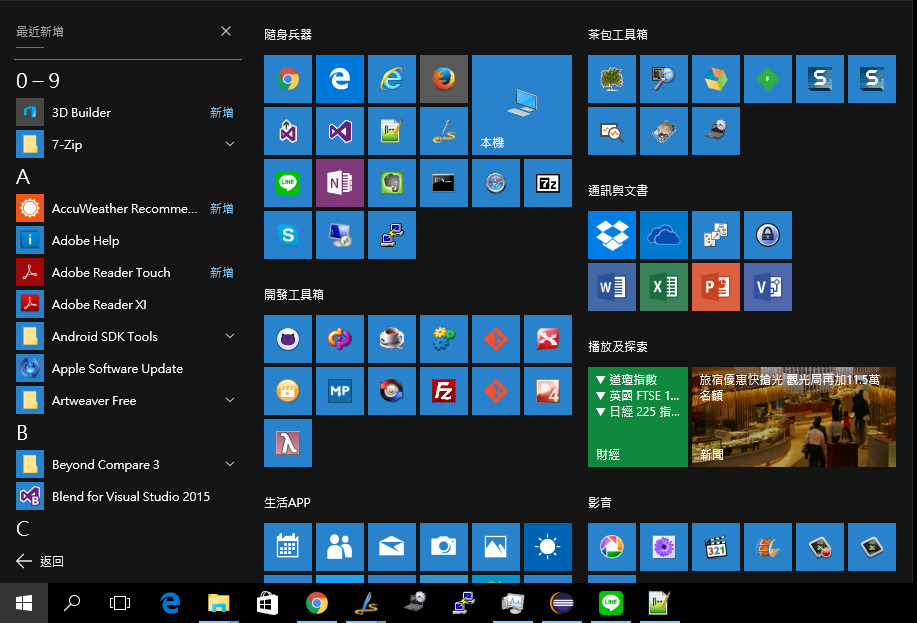Open the 321 clapperboard media player tile

pos(716,547)
